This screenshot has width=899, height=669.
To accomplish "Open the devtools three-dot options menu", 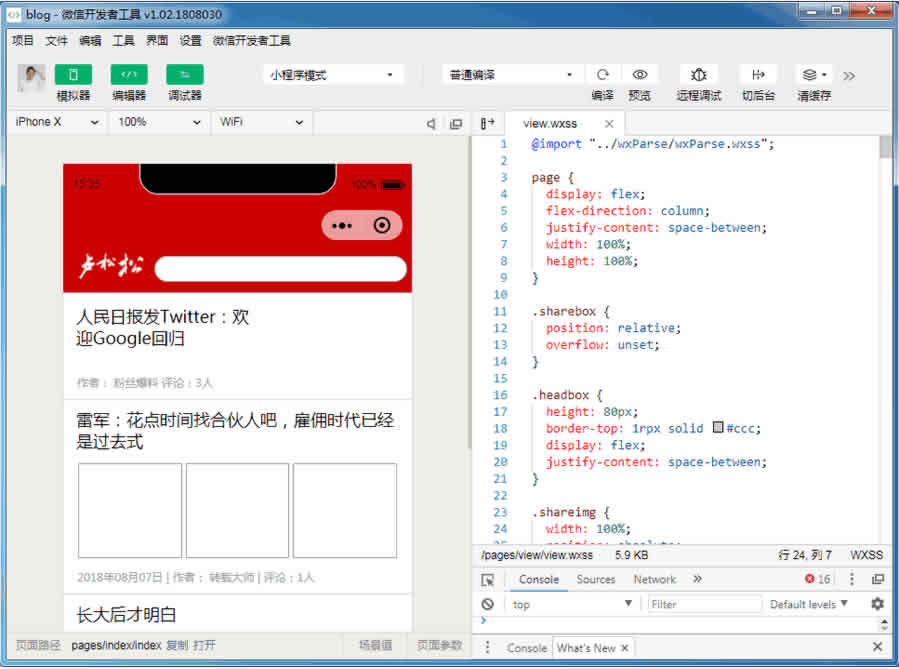I will coord(852,579).
